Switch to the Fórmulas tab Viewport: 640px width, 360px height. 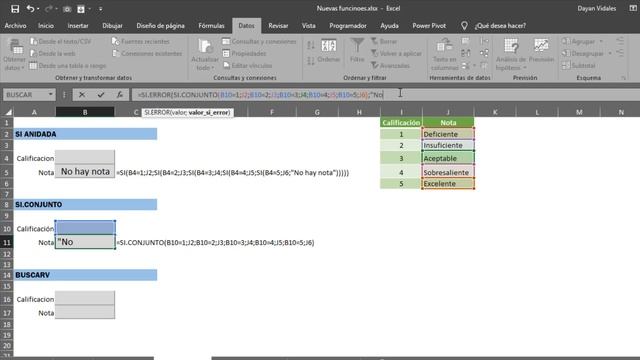(x=211, y=26)
